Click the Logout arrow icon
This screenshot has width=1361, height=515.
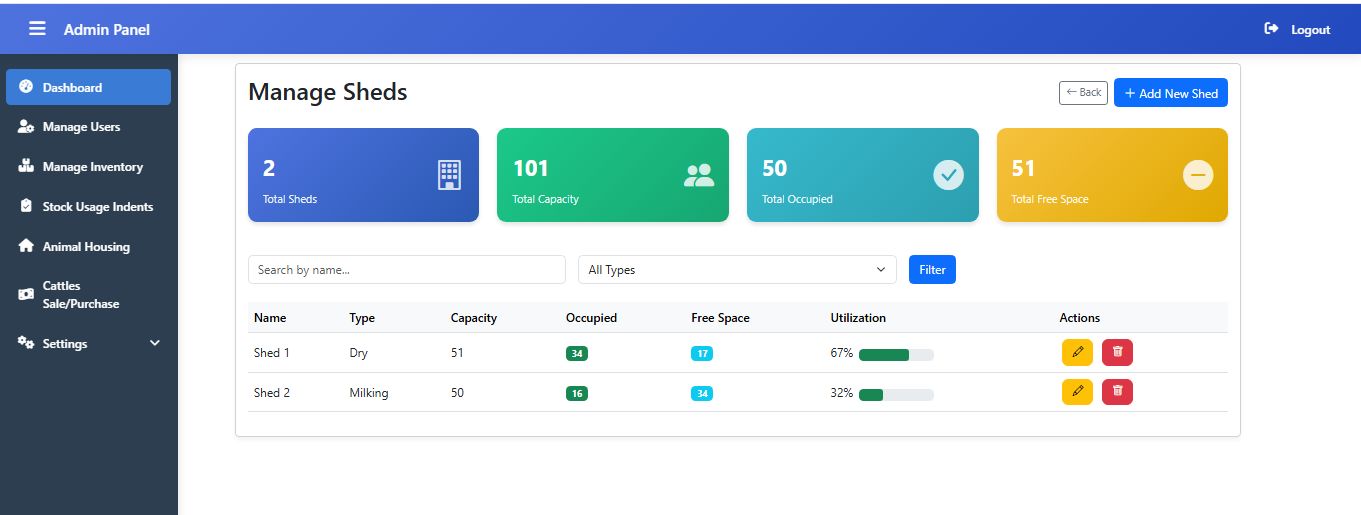pyautogui.click(x=1272, y=29)
